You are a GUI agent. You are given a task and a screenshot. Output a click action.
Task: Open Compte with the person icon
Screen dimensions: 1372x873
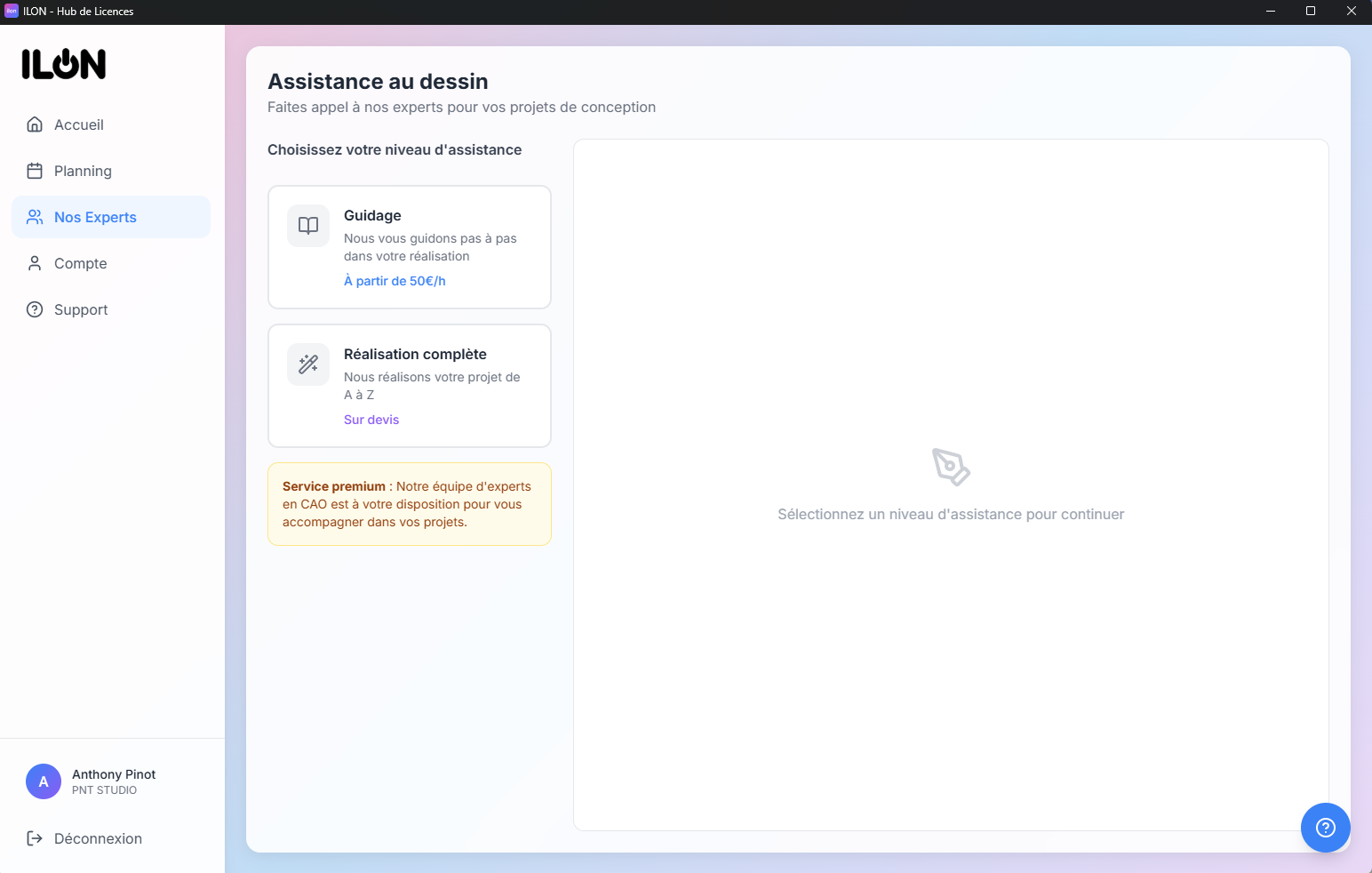pyautogui.click(x=34, y=263)
